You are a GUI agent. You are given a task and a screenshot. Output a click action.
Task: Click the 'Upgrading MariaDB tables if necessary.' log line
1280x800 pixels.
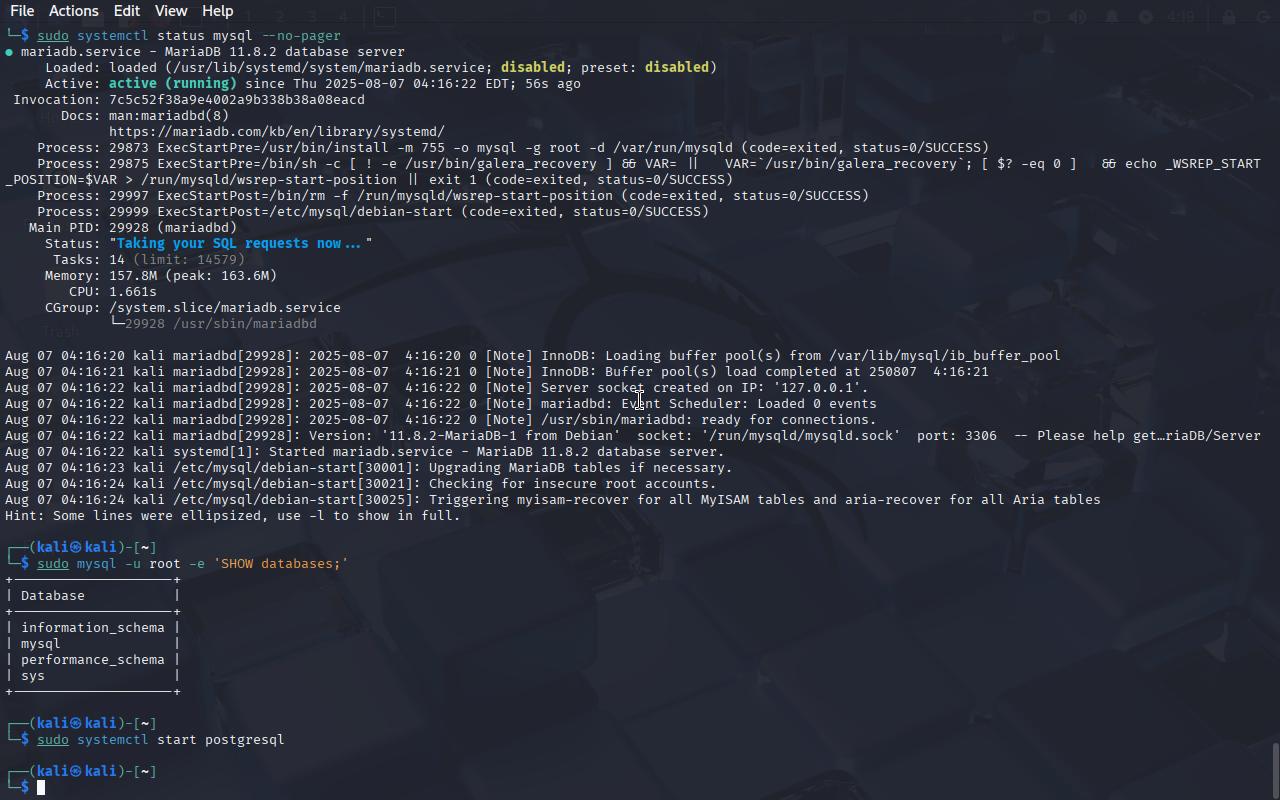(x=369, y=468)
